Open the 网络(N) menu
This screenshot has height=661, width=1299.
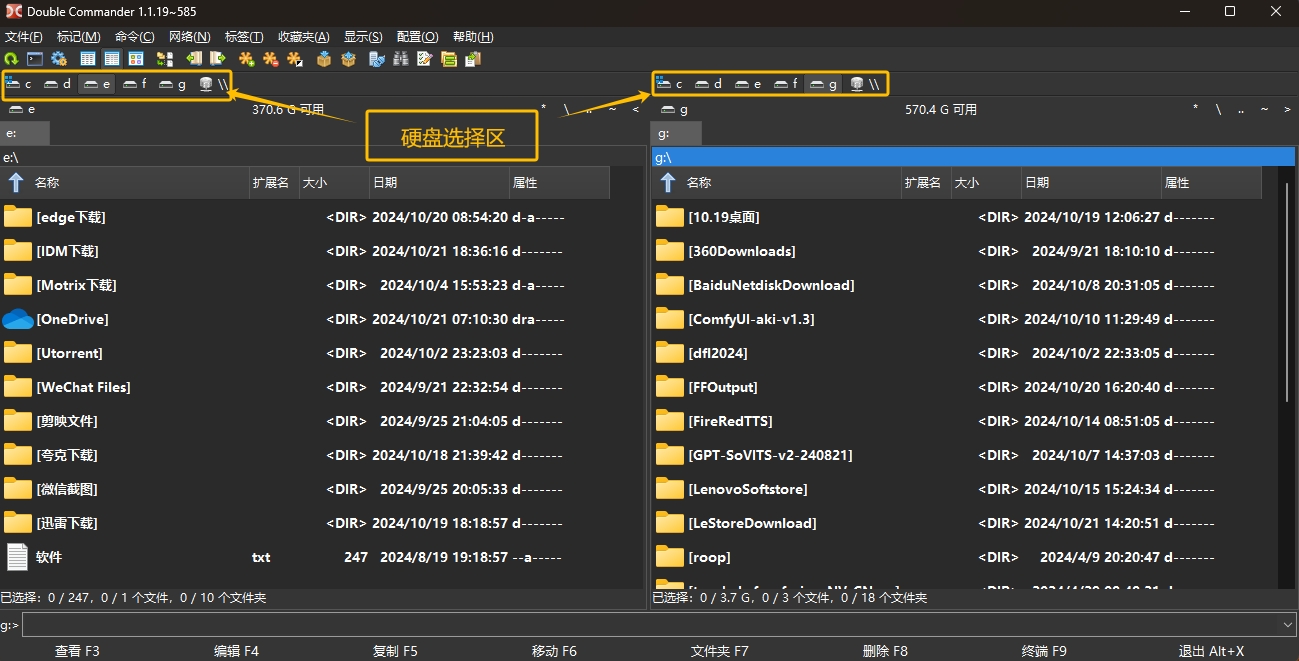190,37
